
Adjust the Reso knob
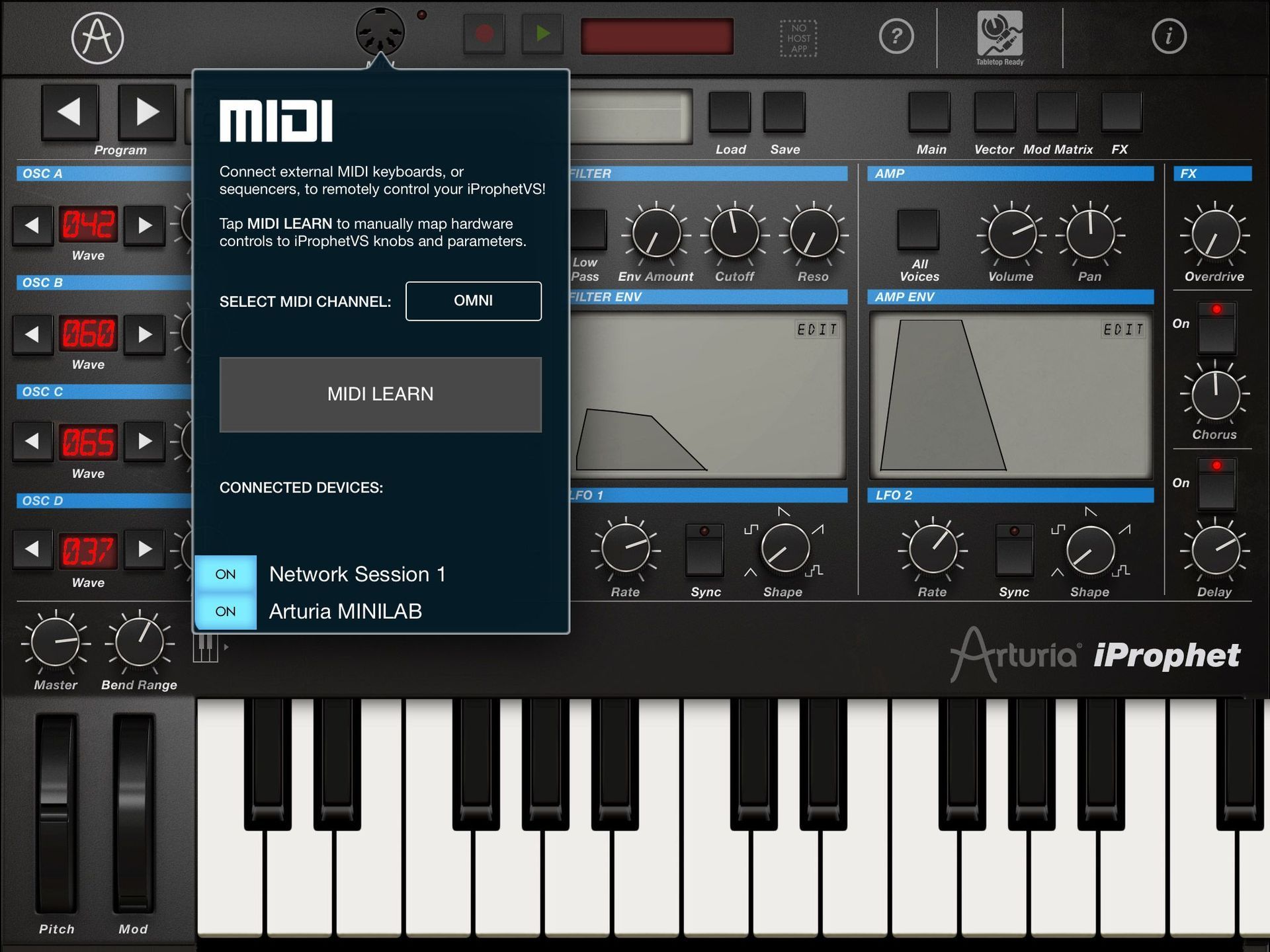click(814, 234)
